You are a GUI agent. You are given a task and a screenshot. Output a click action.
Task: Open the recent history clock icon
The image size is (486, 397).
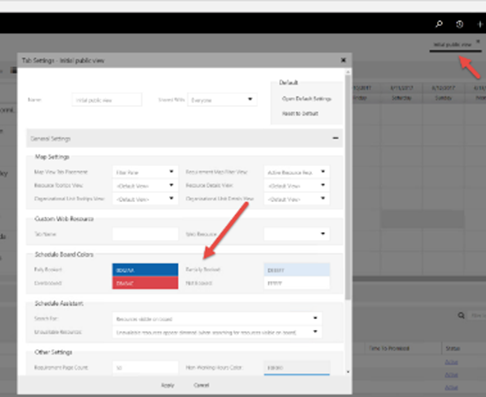460,24
